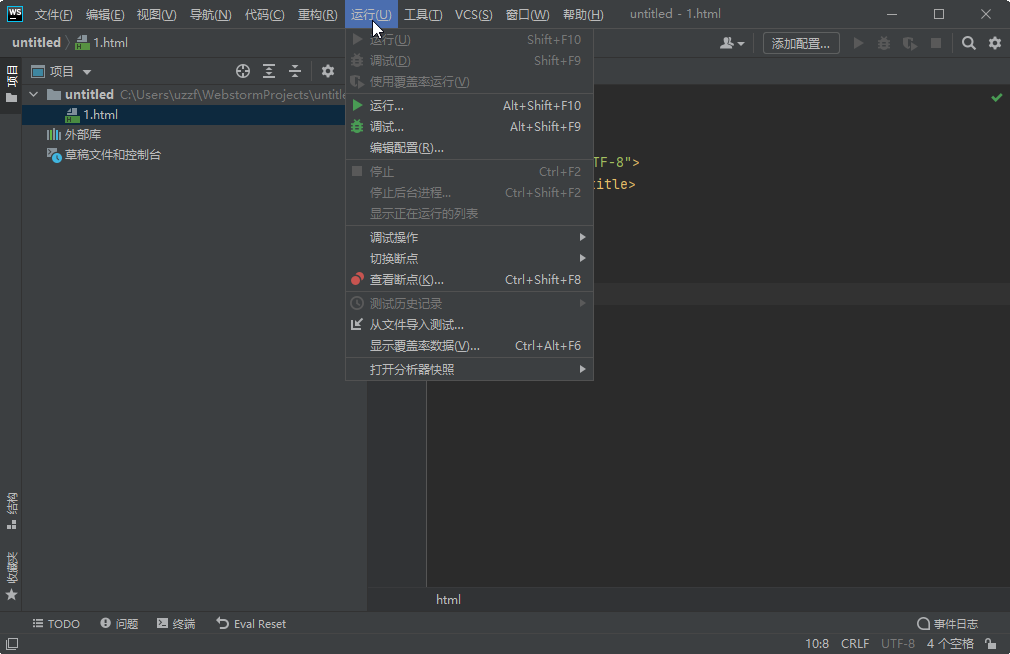
Task: Open the user account dropdown icon
Action: click(732, 43)
